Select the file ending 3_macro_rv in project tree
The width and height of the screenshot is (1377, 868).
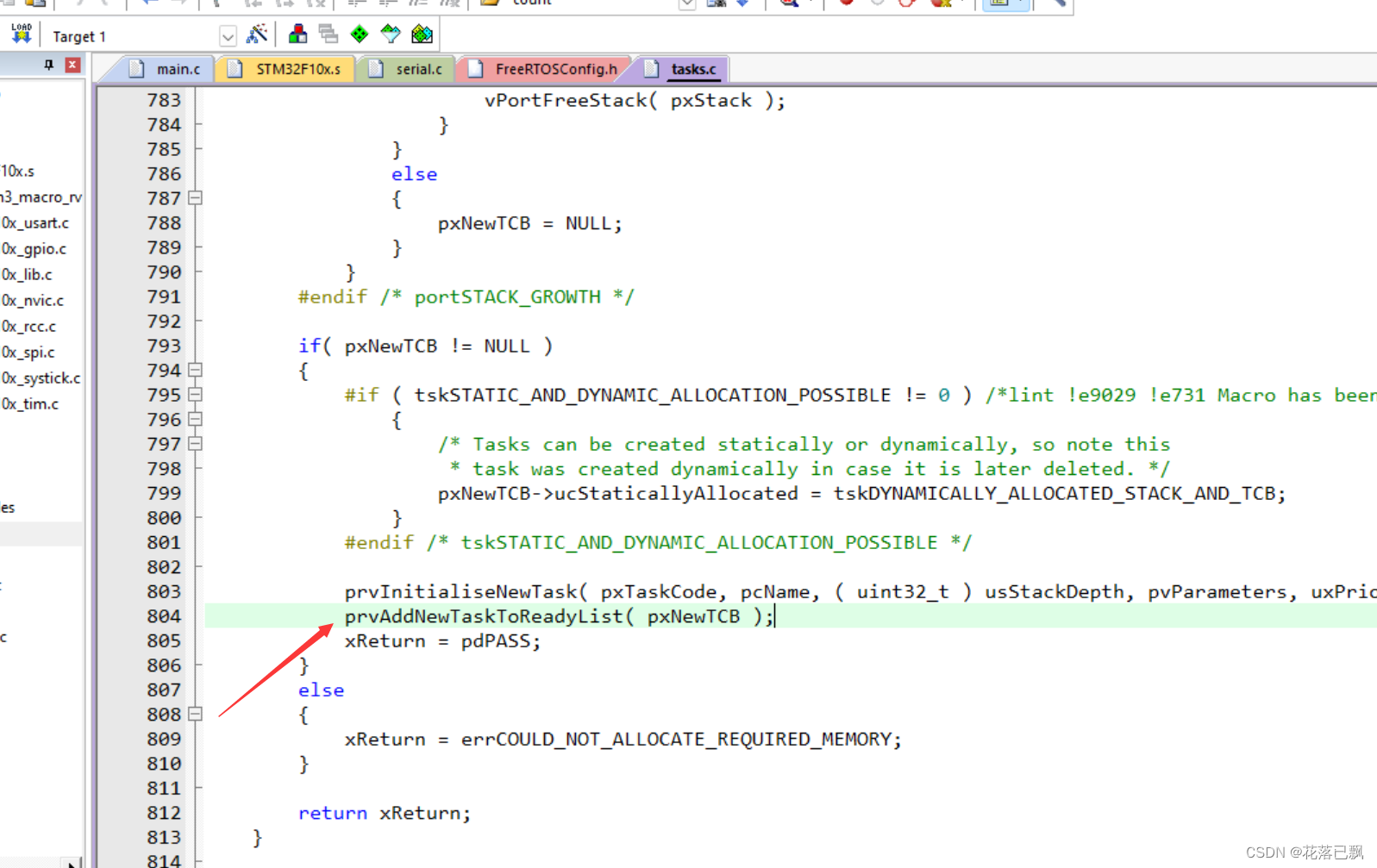(41, 197)
